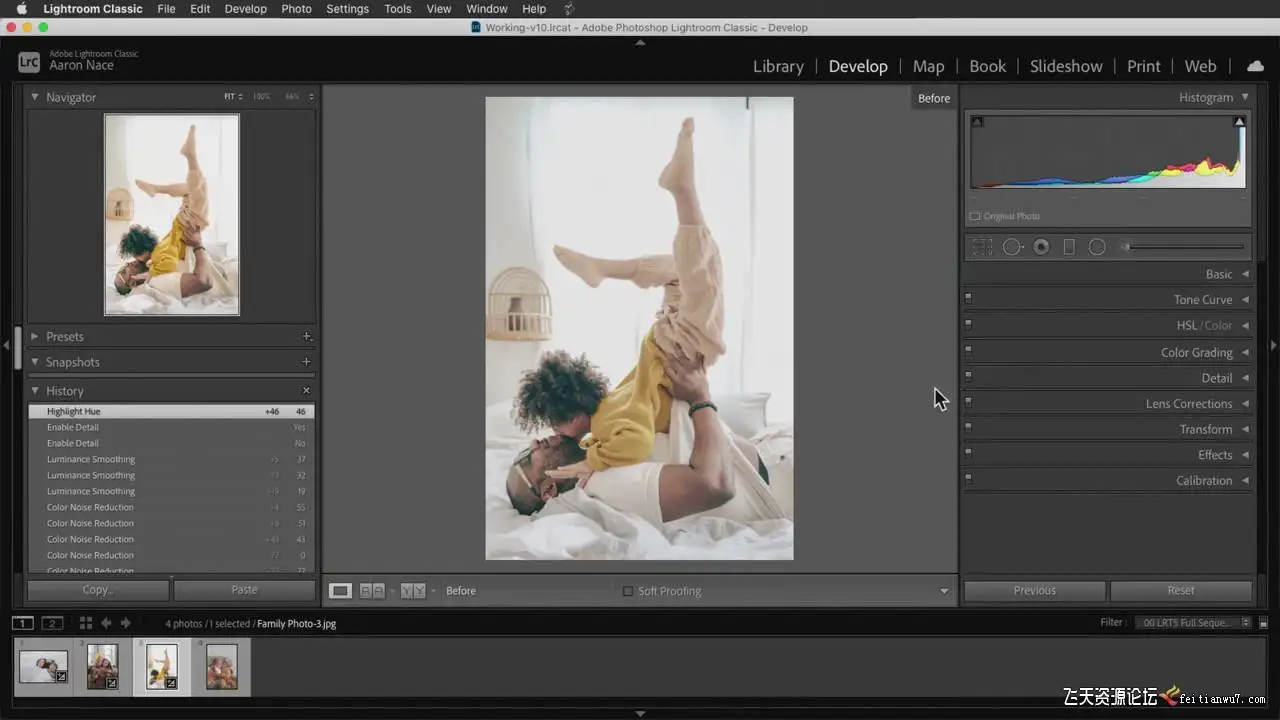Image resolution: width=1280 pixels, height=720 pixels.
Task: Select the Radial Filter tool
Action: coord(1097,247)
